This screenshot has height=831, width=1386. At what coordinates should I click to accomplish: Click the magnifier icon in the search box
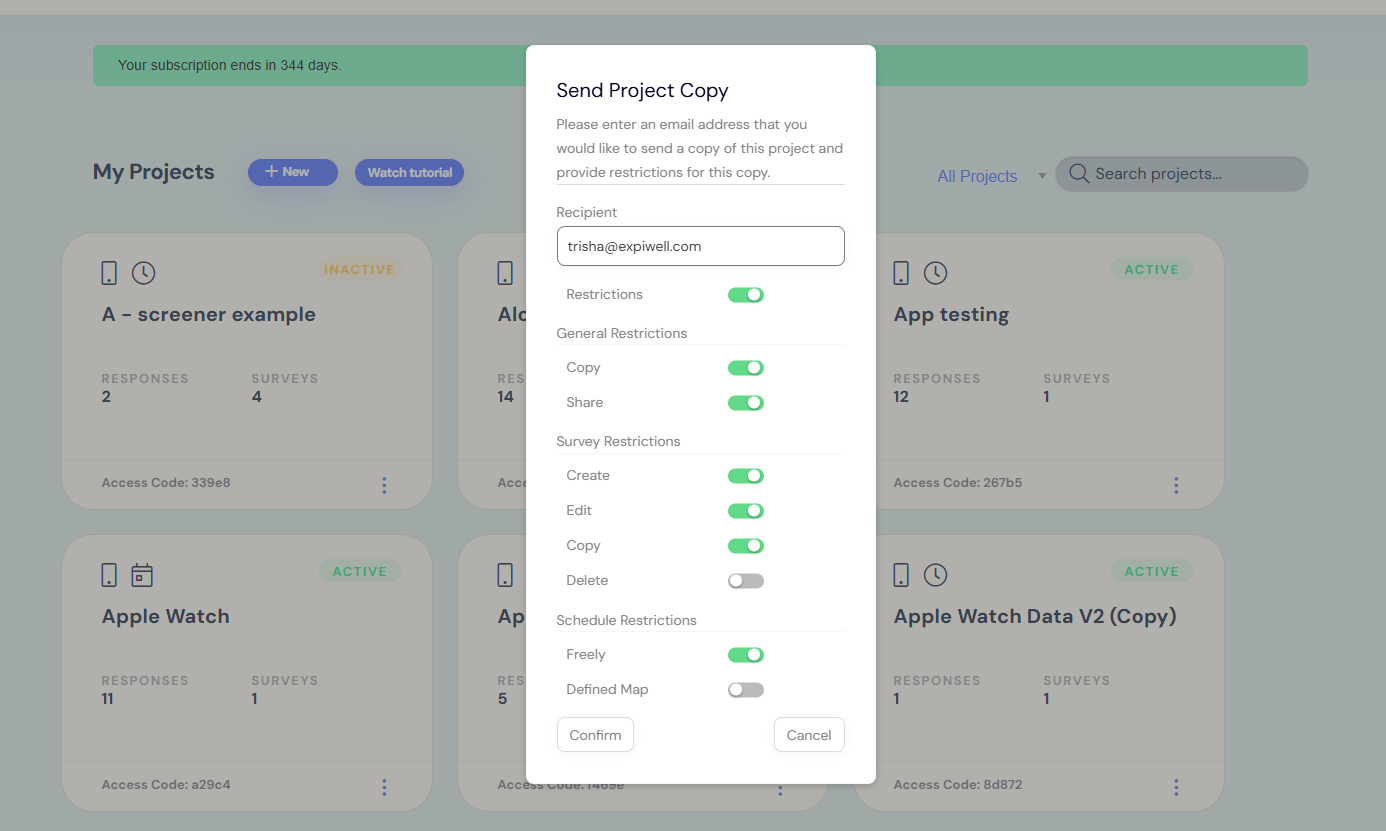tap(1078, 174)
